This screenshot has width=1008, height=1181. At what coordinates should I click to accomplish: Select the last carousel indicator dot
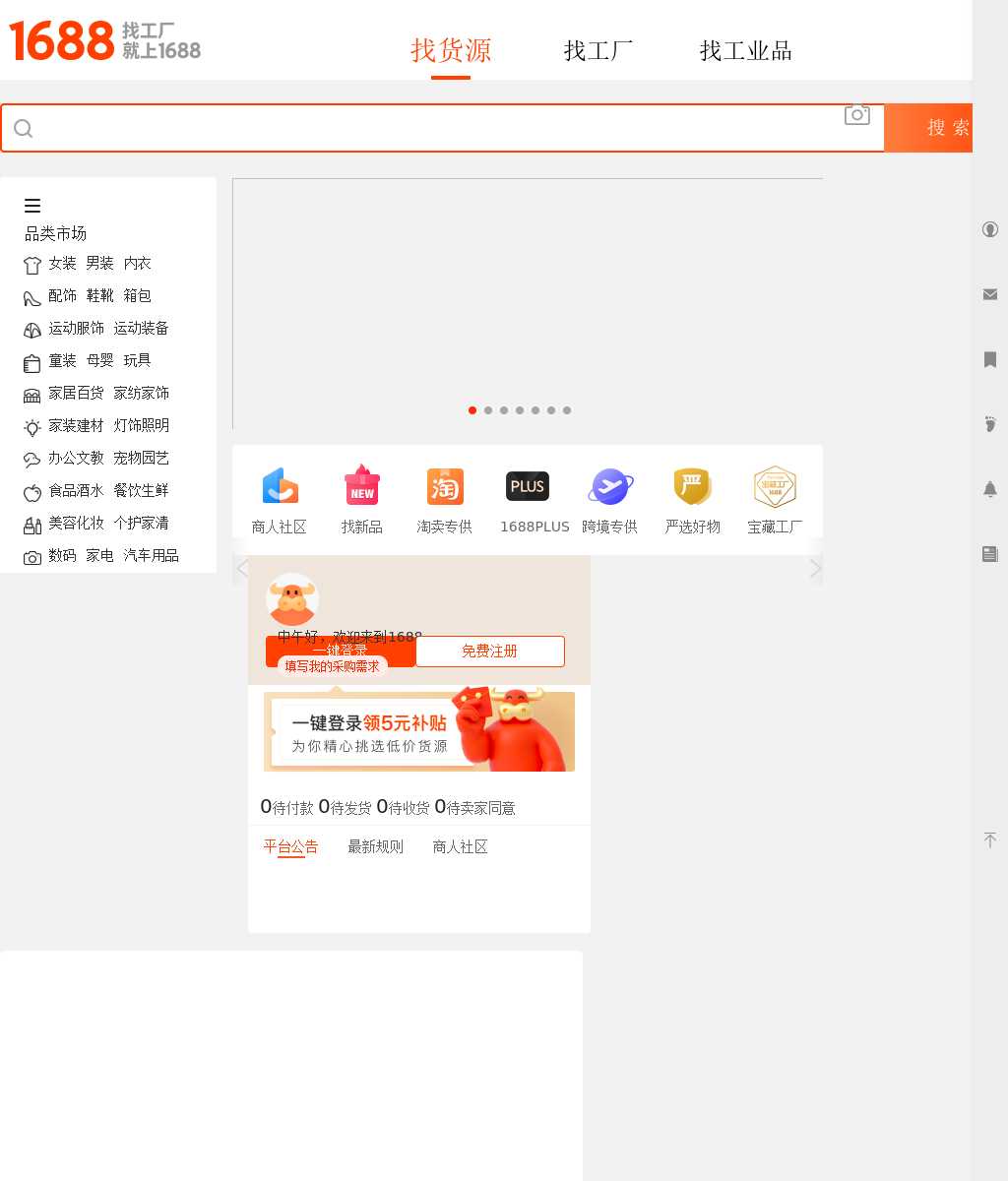[x=567, y=410]
